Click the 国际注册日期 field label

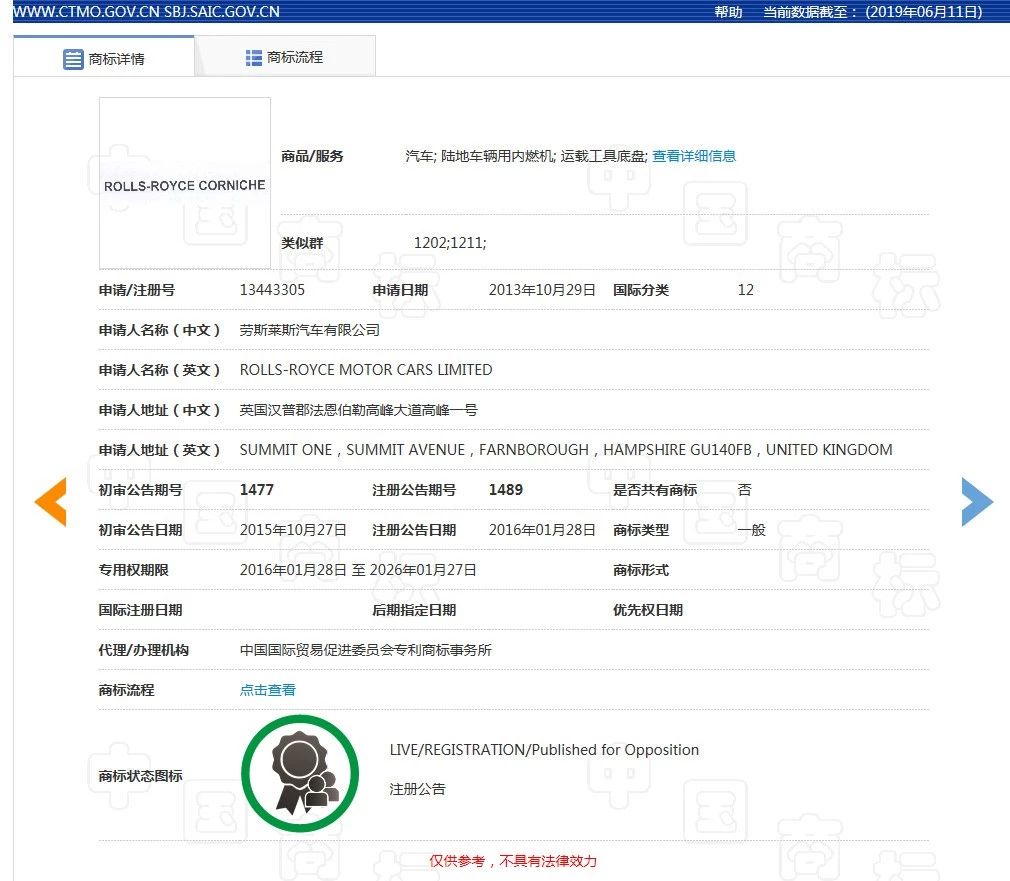coord(140,610)
